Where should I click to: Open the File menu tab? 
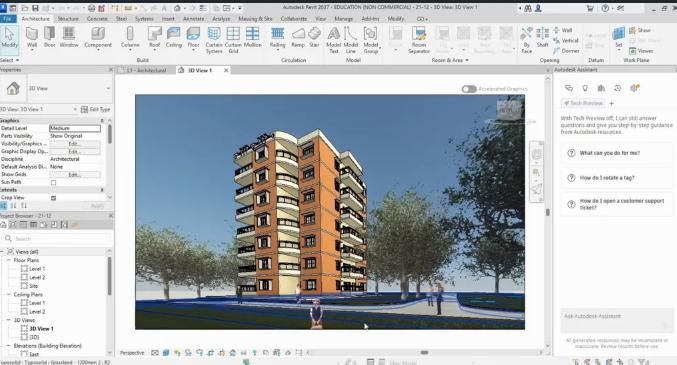click(x=8, y=19)
